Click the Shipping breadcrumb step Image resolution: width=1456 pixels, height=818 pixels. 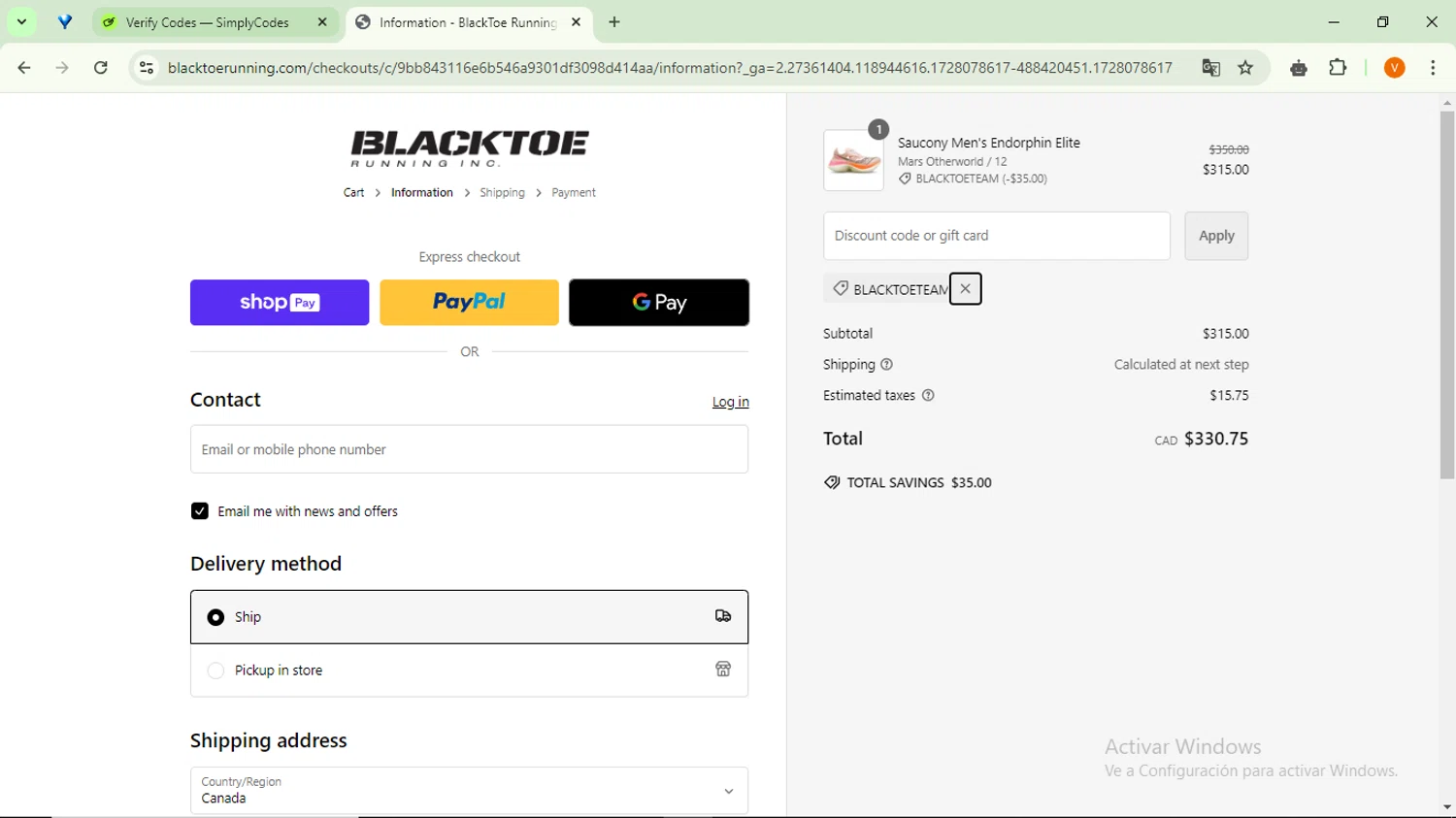[502, 192]
